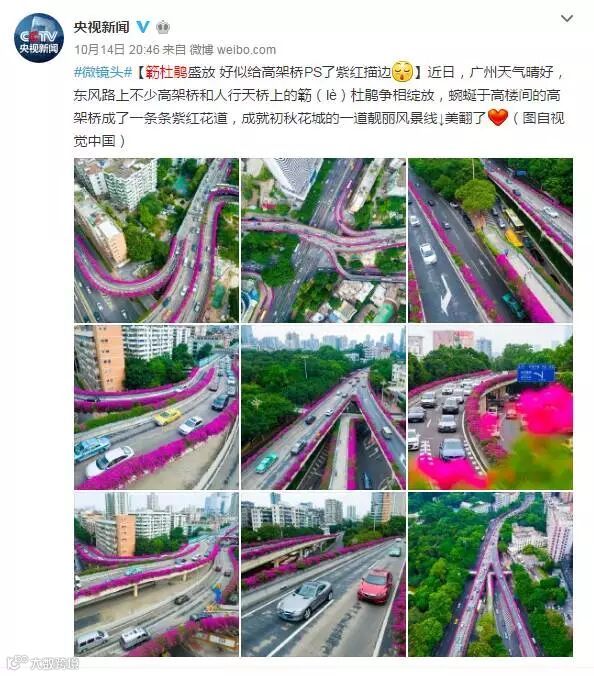Open the photo with the yellow taxi

(x=156, y=407)
